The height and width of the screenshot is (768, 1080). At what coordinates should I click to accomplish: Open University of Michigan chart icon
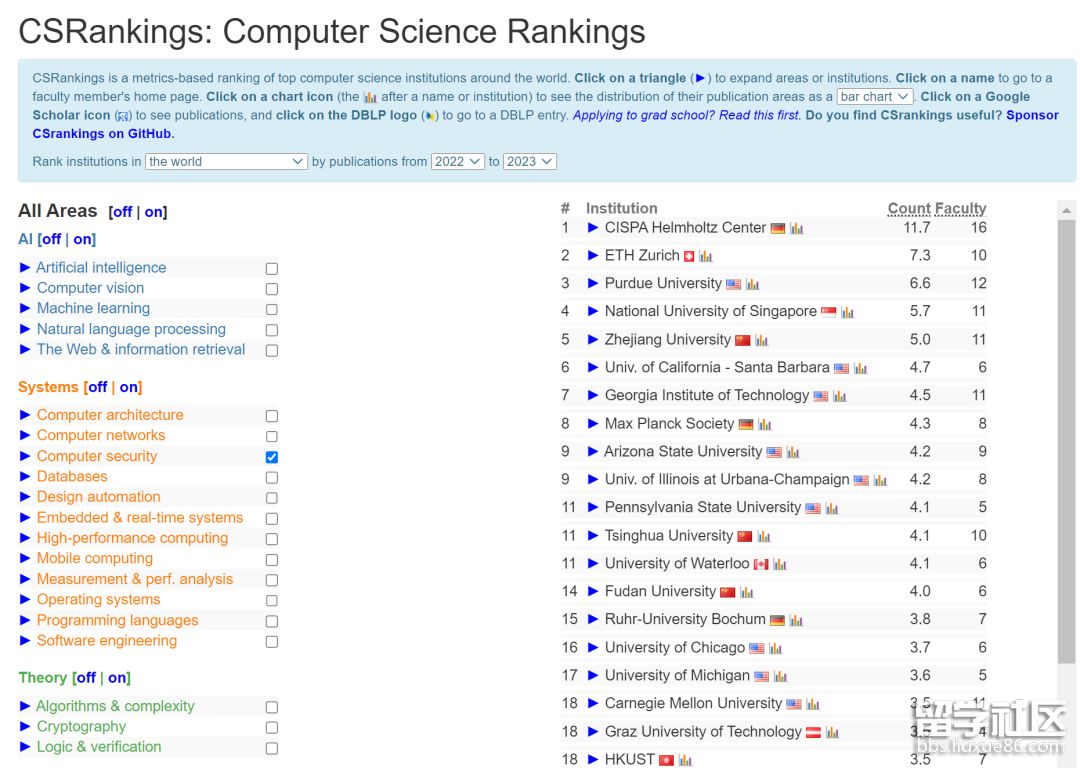pos(780,676)
